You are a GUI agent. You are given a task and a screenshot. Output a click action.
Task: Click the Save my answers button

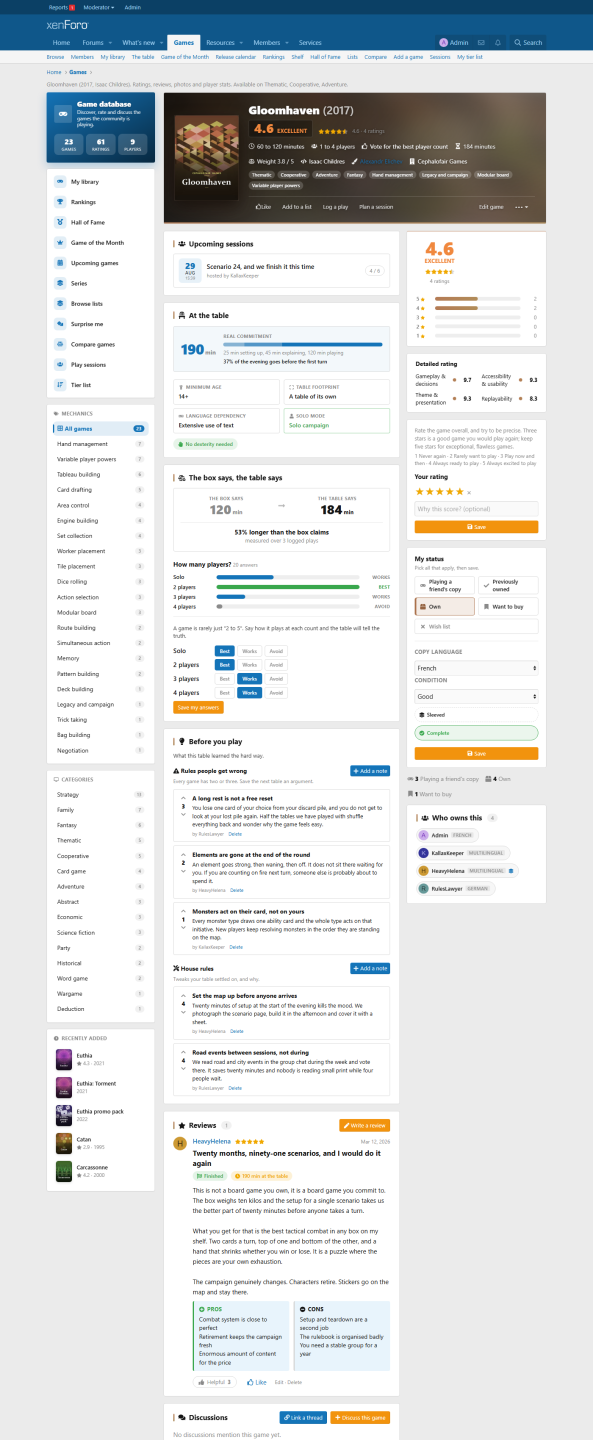tap(198, 707)
